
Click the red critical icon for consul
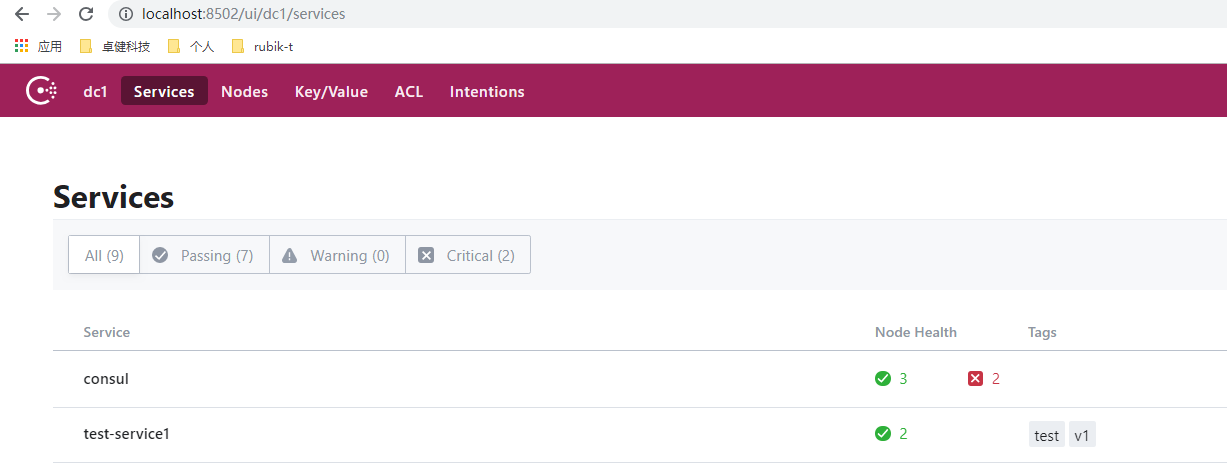[976, 379]
